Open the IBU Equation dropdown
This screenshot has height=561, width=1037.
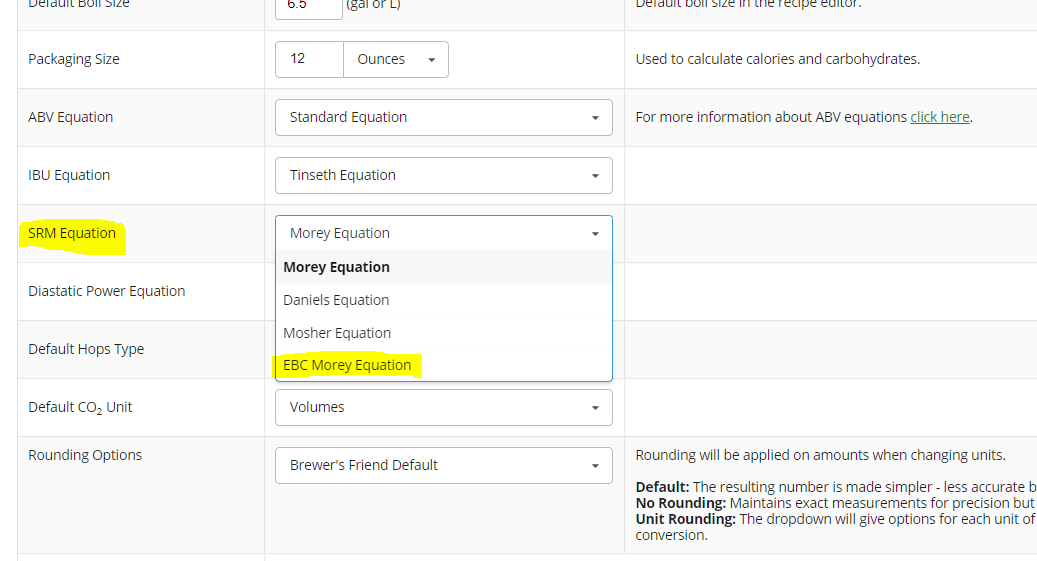(x=443, y=175)
